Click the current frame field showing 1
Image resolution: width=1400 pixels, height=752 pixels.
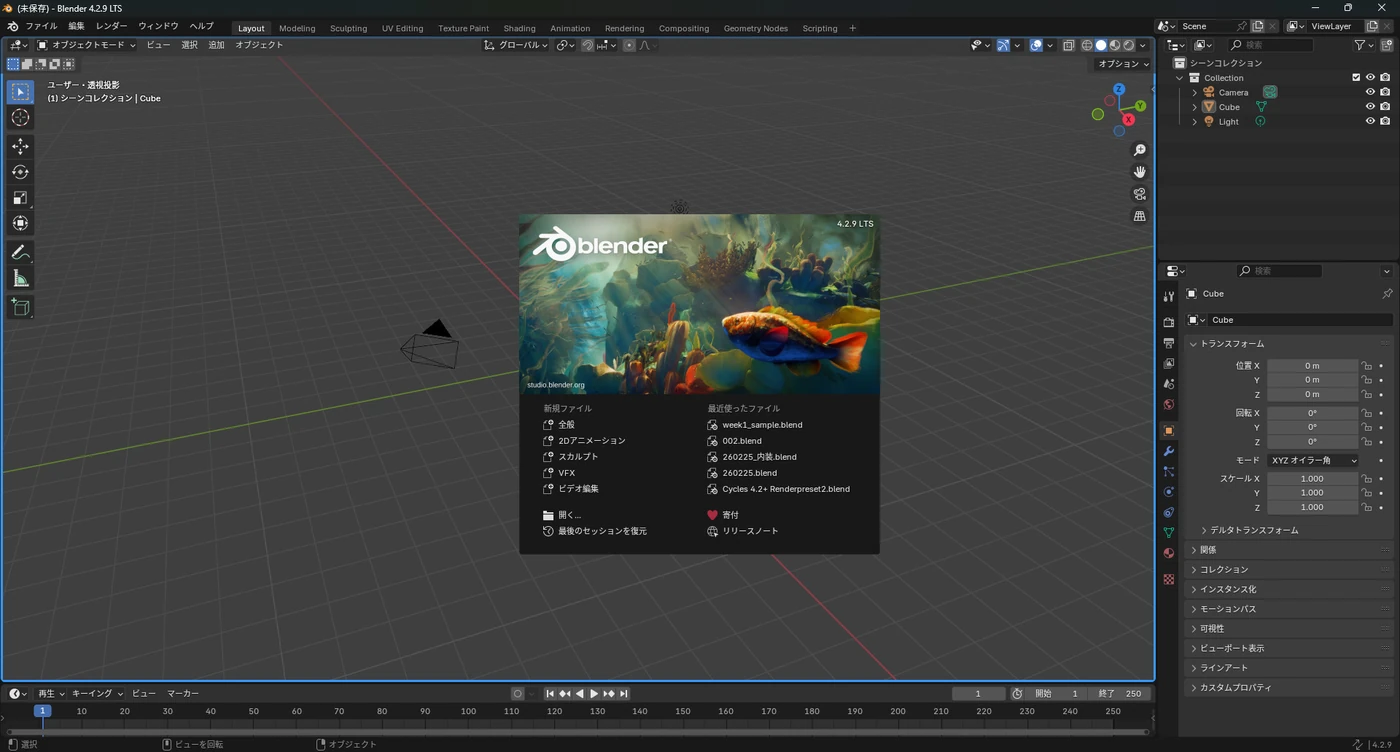tap(978, 694)
